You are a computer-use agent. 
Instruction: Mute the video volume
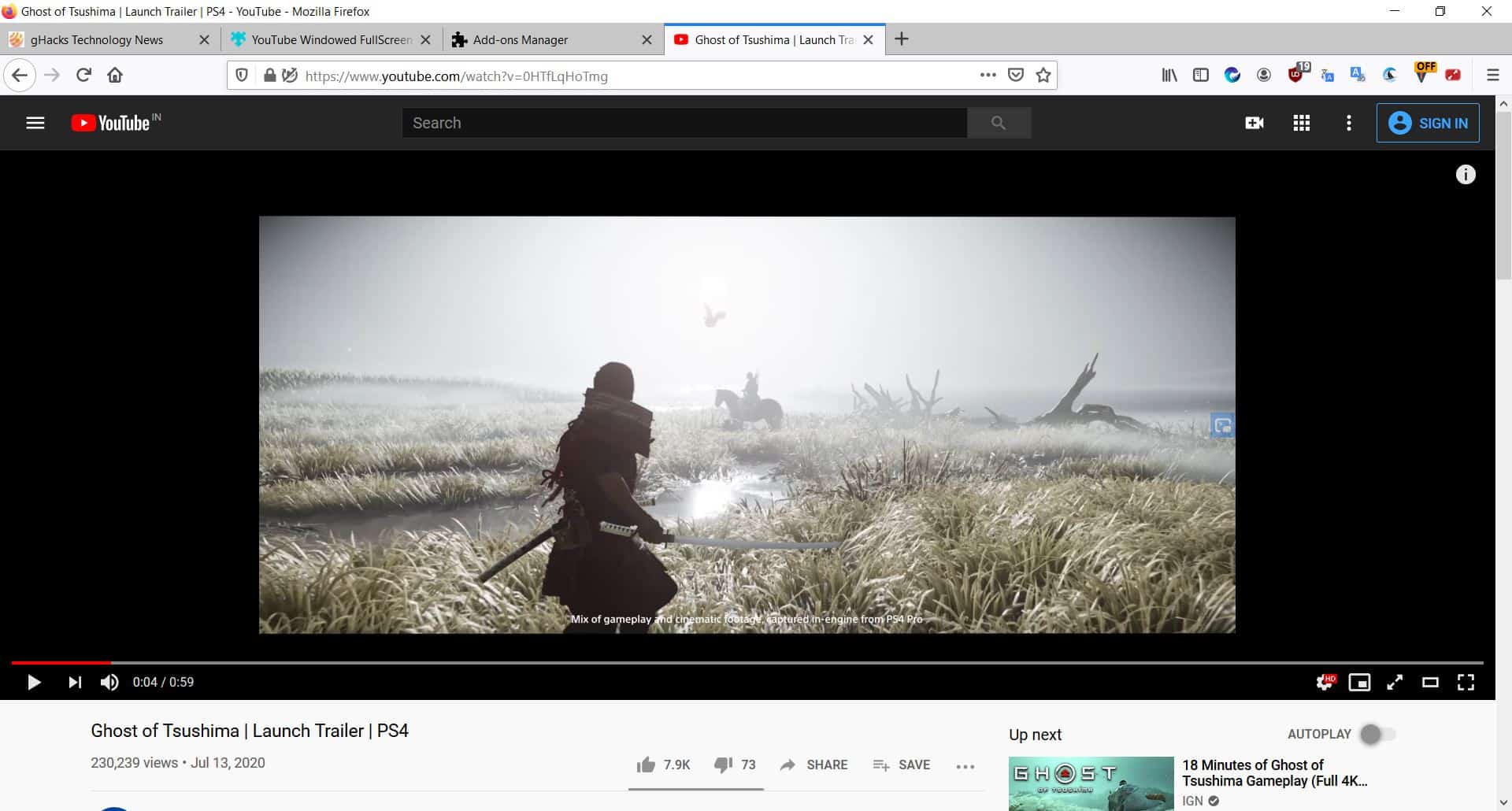[109, 682]
